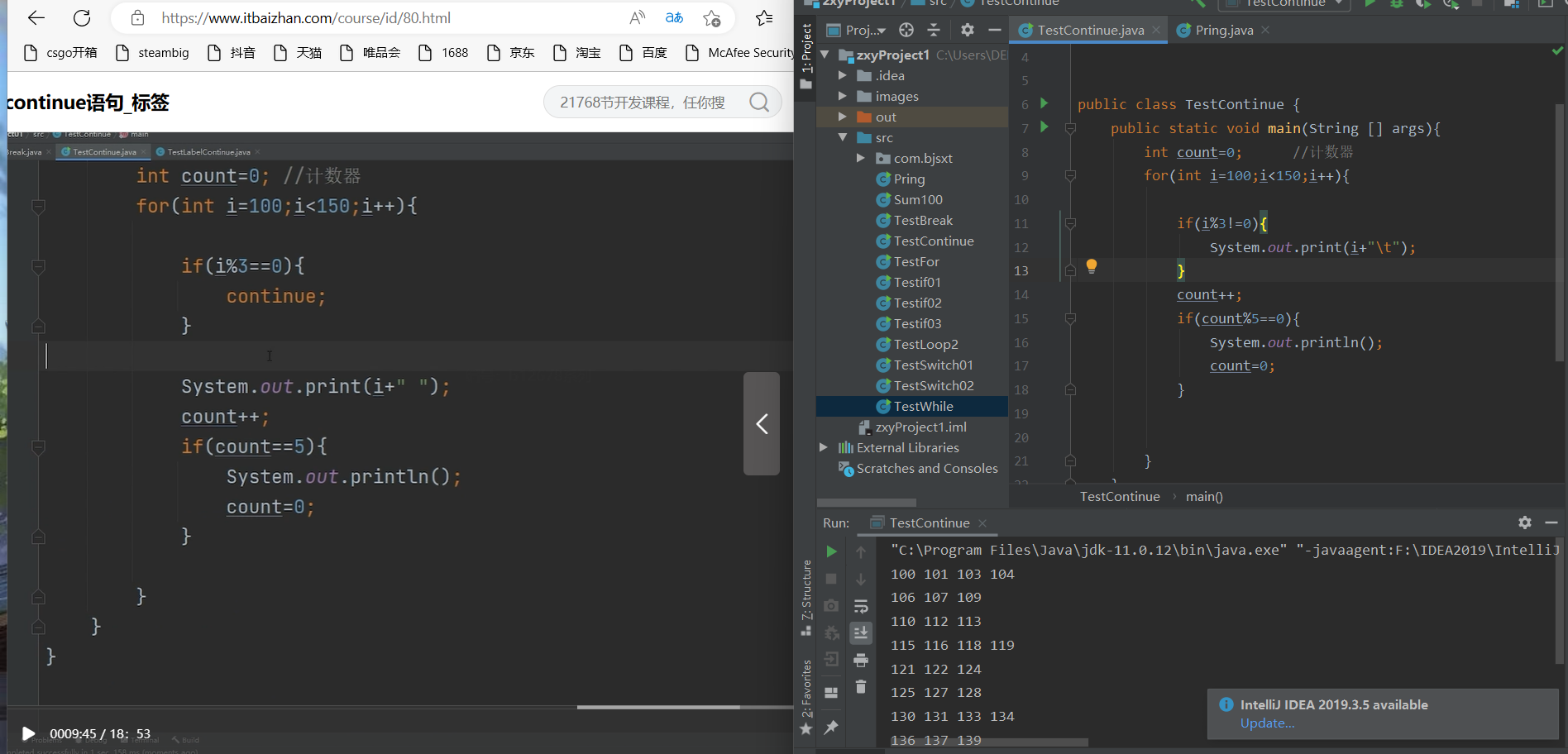Open the 百度 bookmark
This screenshot has width=1568, height=754.
[643, 53]
